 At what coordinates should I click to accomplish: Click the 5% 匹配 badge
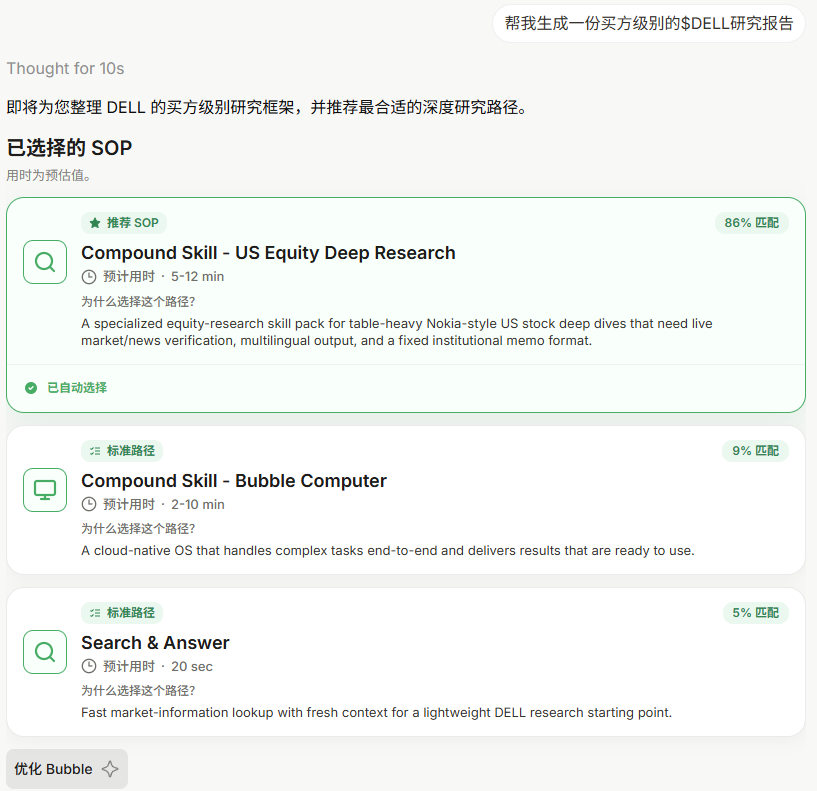point(755,613)
